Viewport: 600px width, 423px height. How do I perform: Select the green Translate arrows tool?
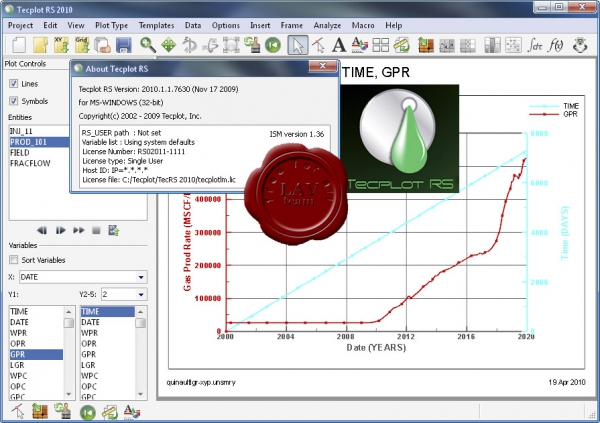(168, 45)
